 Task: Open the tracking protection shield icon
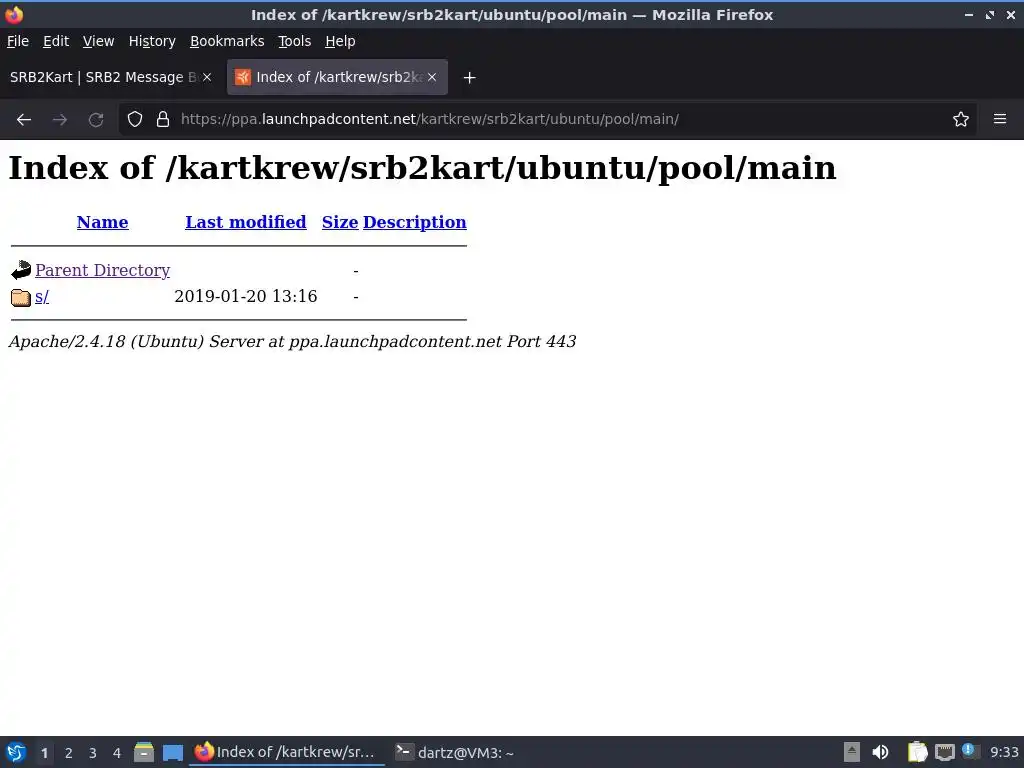click(x=135, y=120)
